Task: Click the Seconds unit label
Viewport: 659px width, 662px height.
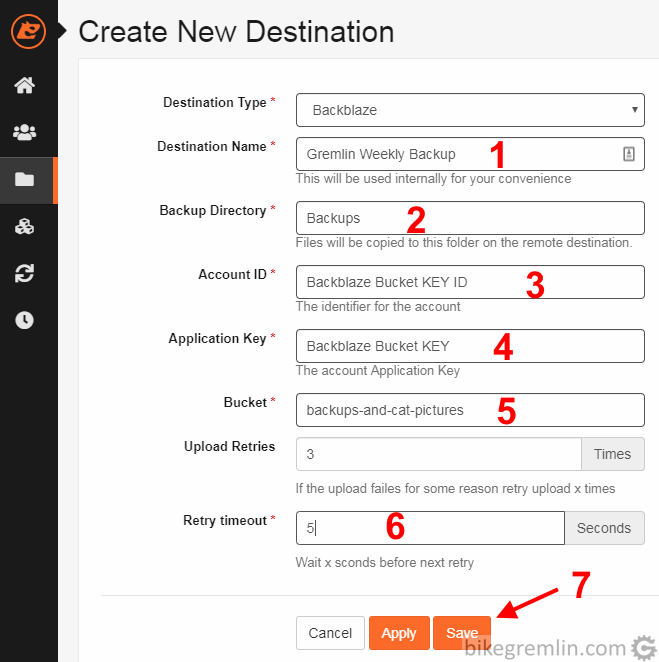Action: pyautogui.click(x=604, y=528)
